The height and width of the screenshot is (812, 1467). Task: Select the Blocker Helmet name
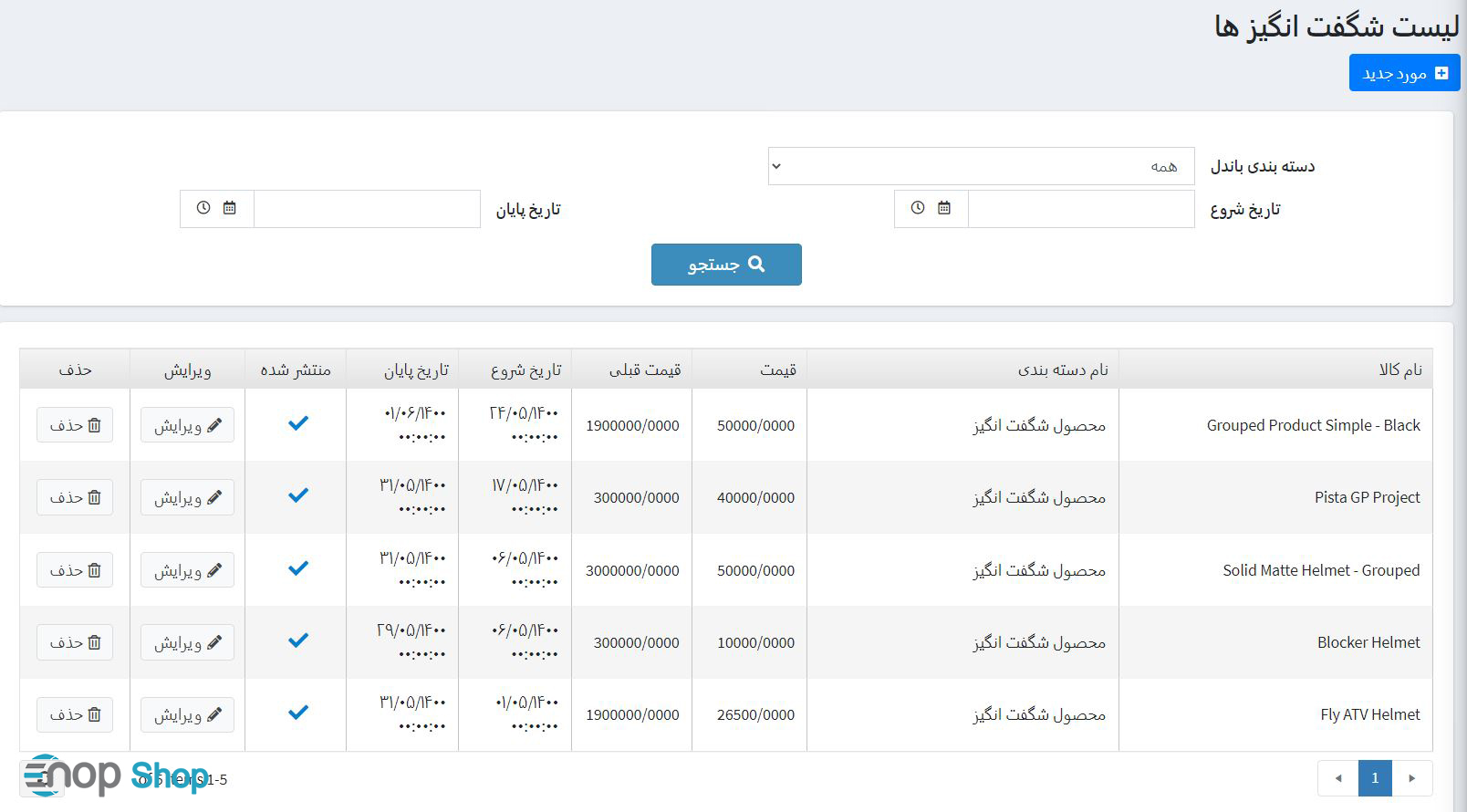1368,642
